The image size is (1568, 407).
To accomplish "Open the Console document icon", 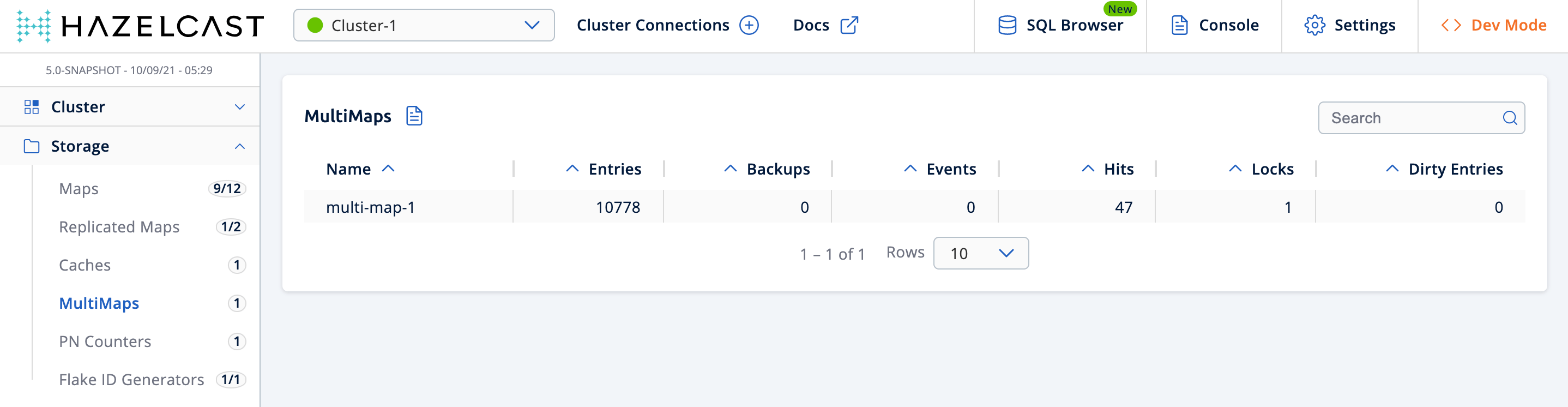I will (1179, 26).
